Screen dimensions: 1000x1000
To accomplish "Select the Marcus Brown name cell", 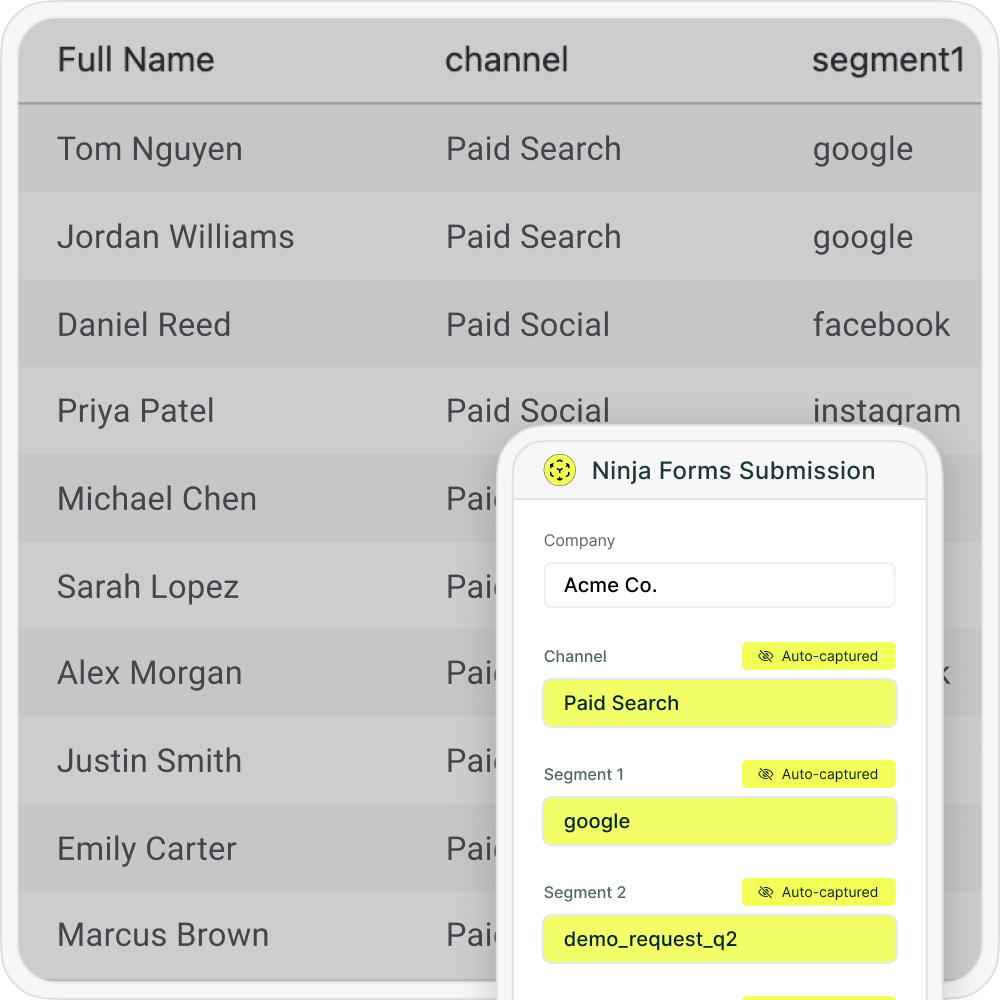I will [x=163, y=935].
